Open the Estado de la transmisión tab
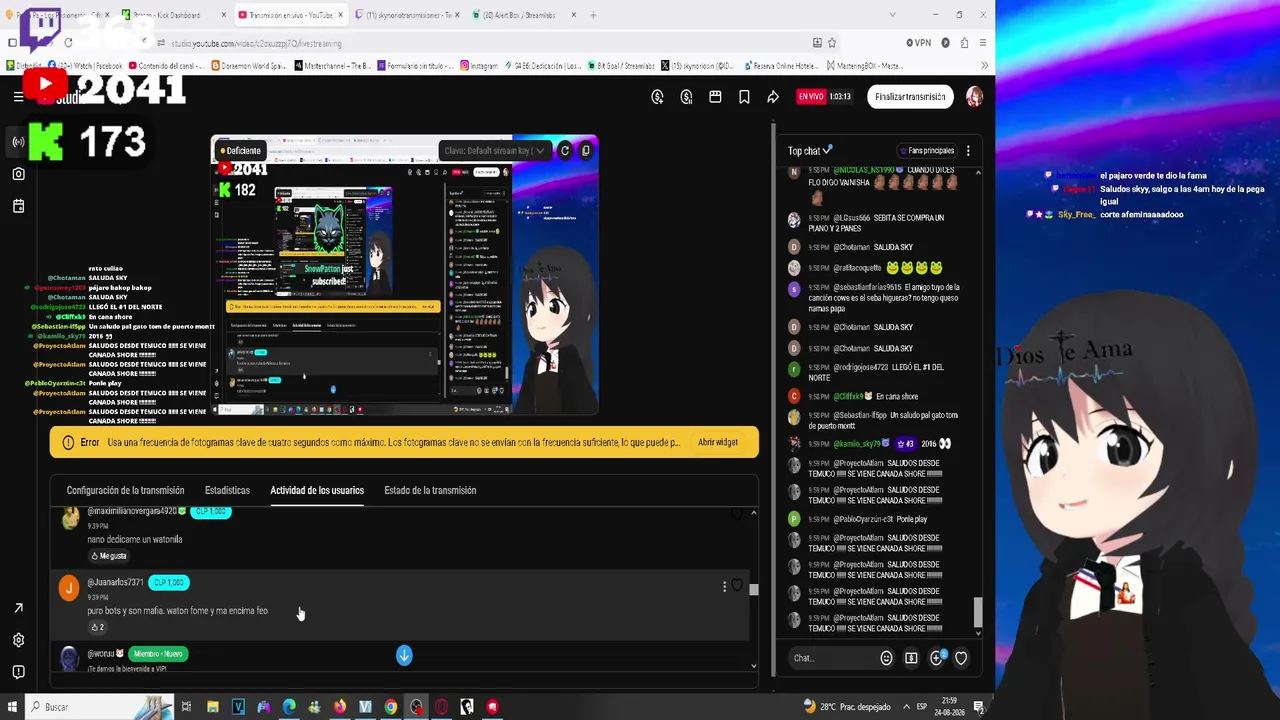This screenshot has height=720, width=1280. pyautogui.click(x=430, y=490)
